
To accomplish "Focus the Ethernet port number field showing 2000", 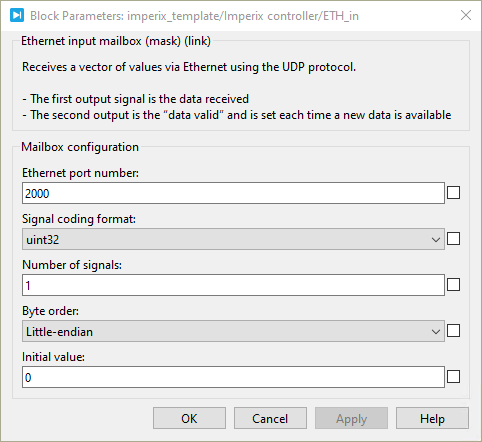I will [233, 193].
